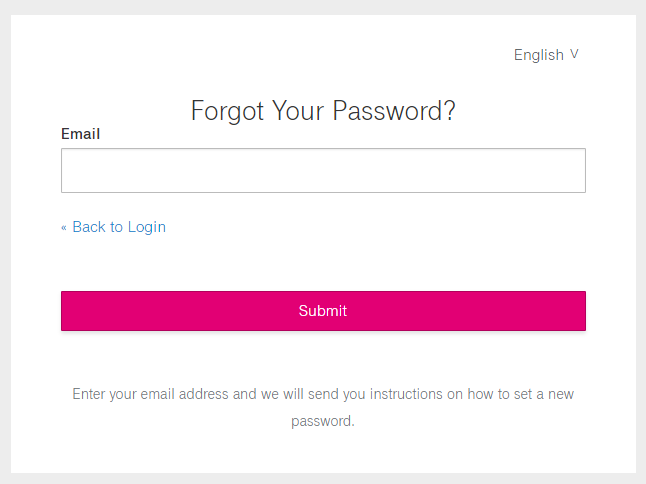
Task: Click inside the Email input field
Action: click(323, 171)
